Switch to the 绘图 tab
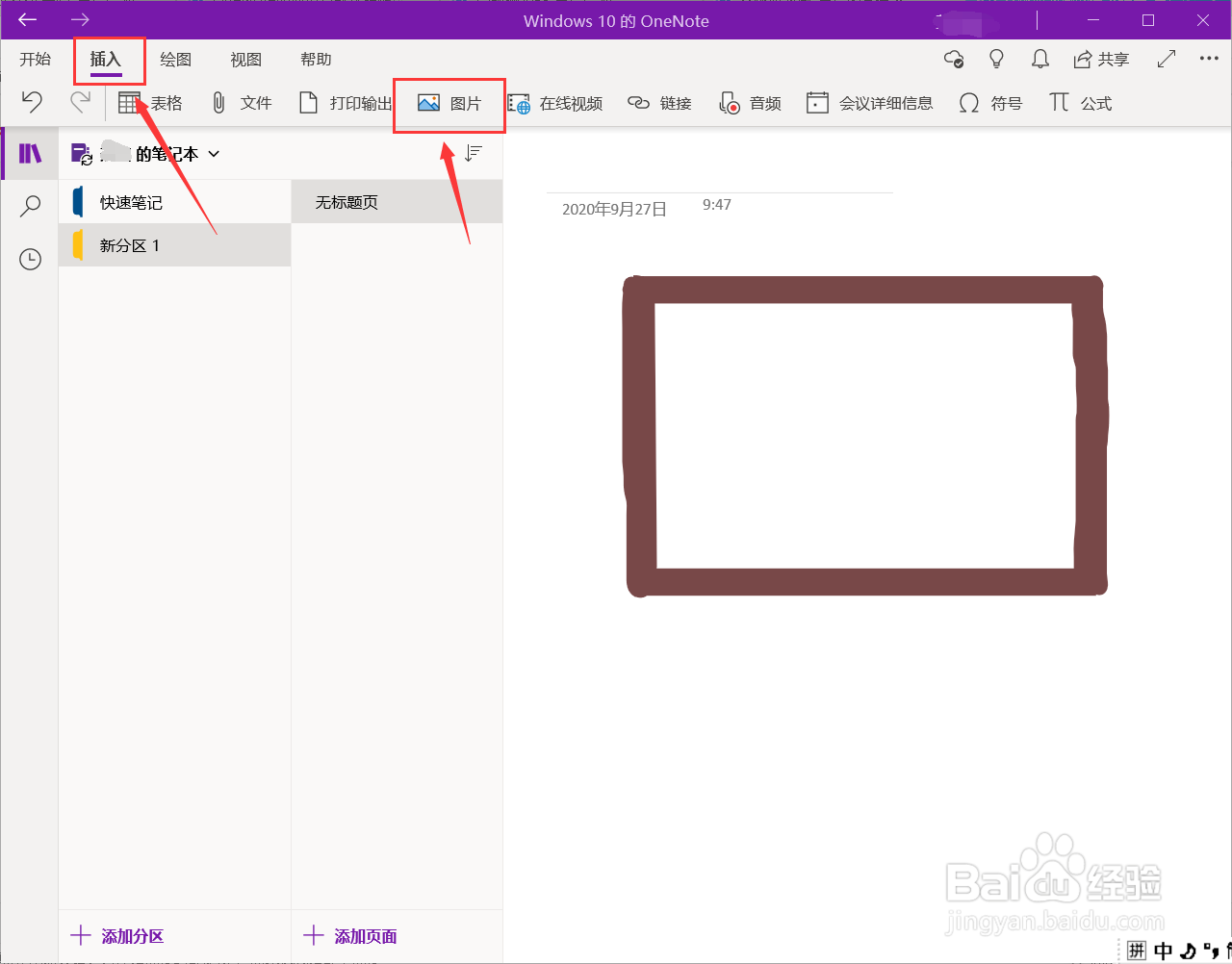This screenshot has width=1232, height=964. (x=176, y=60)
